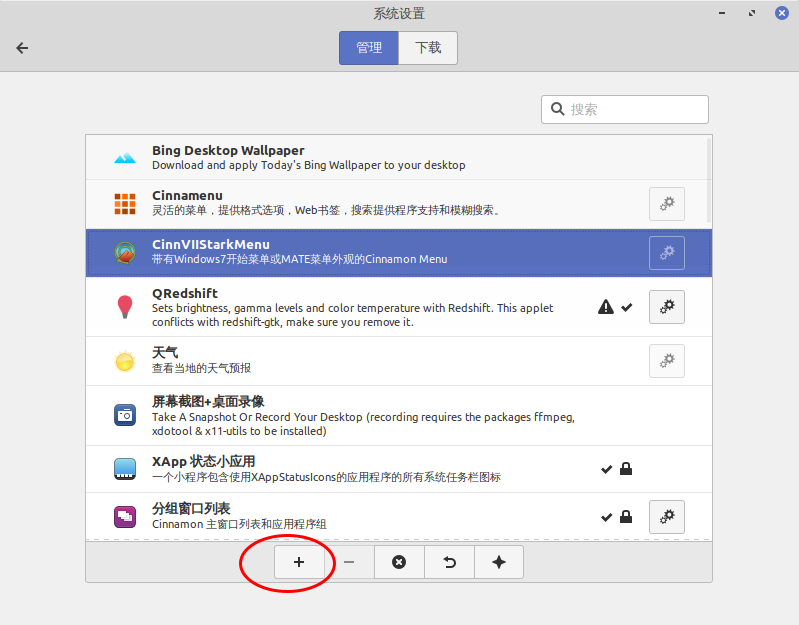
Task: Click description 'Cinnamon 主窗口列表和应用程序组'
Action: pos(239,524)
